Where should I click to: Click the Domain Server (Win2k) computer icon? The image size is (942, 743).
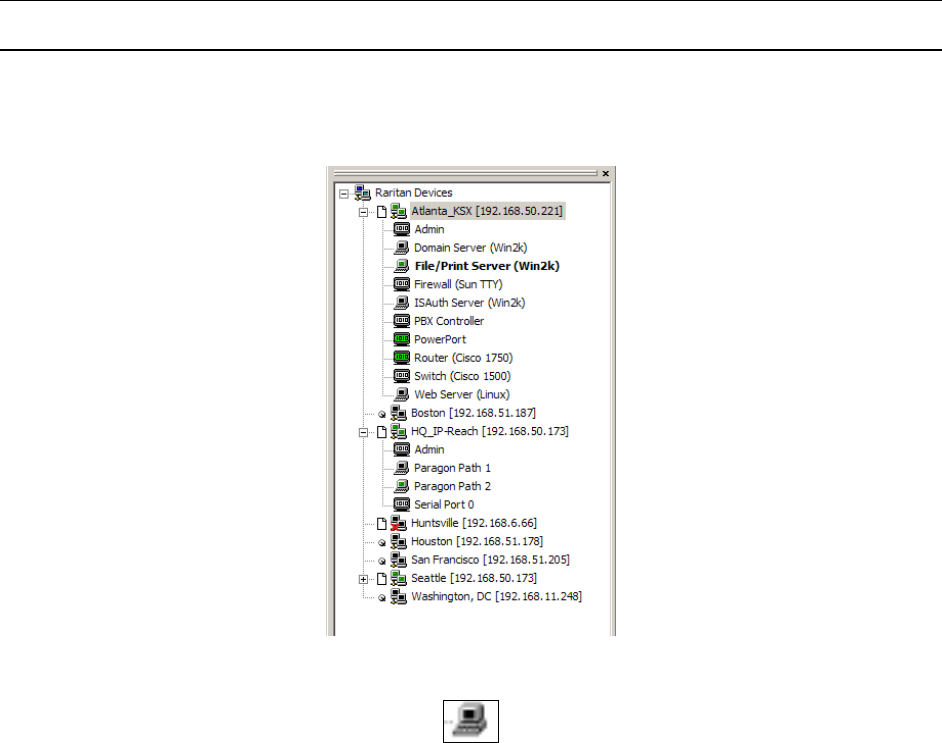(401, 247)
